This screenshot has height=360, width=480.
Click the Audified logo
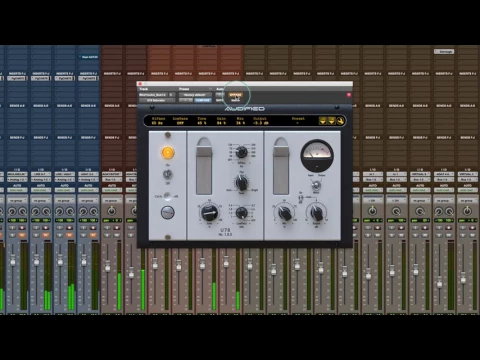245,109
